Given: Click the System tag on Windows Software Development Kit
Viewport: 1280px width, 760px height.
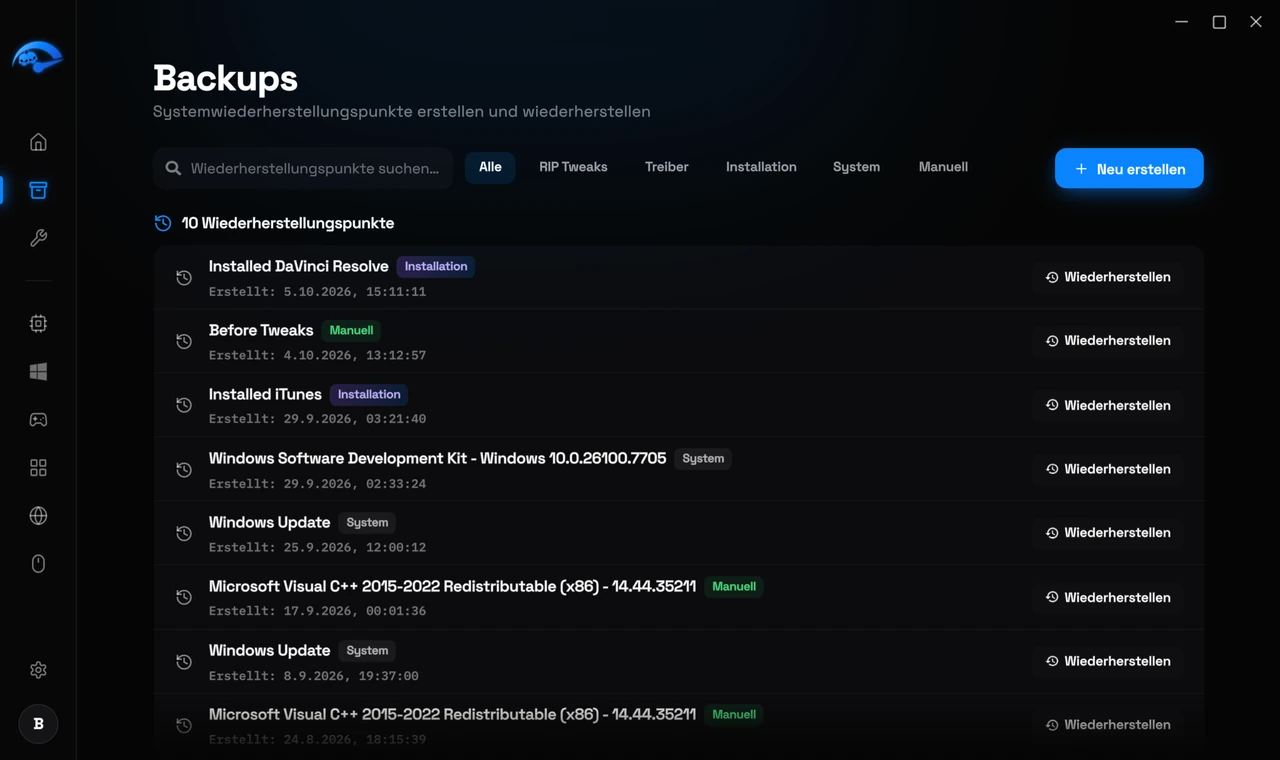Looking at the screenshot, I should tap(703, 458).
